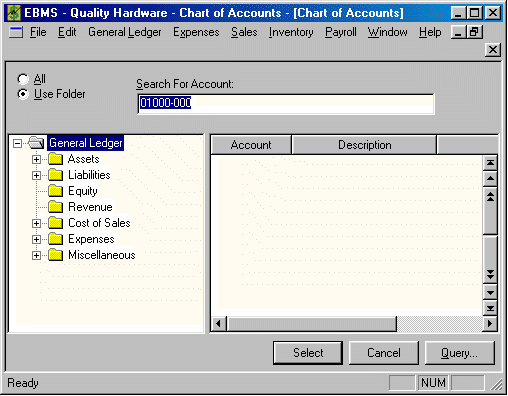Click the Cost of Sales folder icon
Image resolution: width=508 pixels, height=396 pixels.
[55, 223]
